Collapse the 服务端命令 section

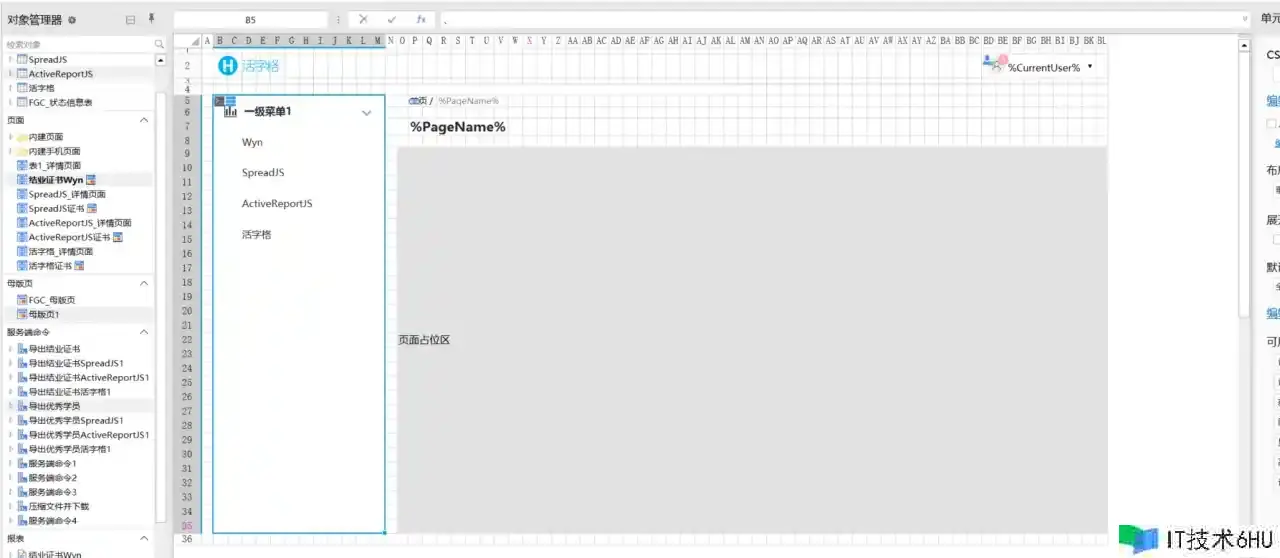144,332
